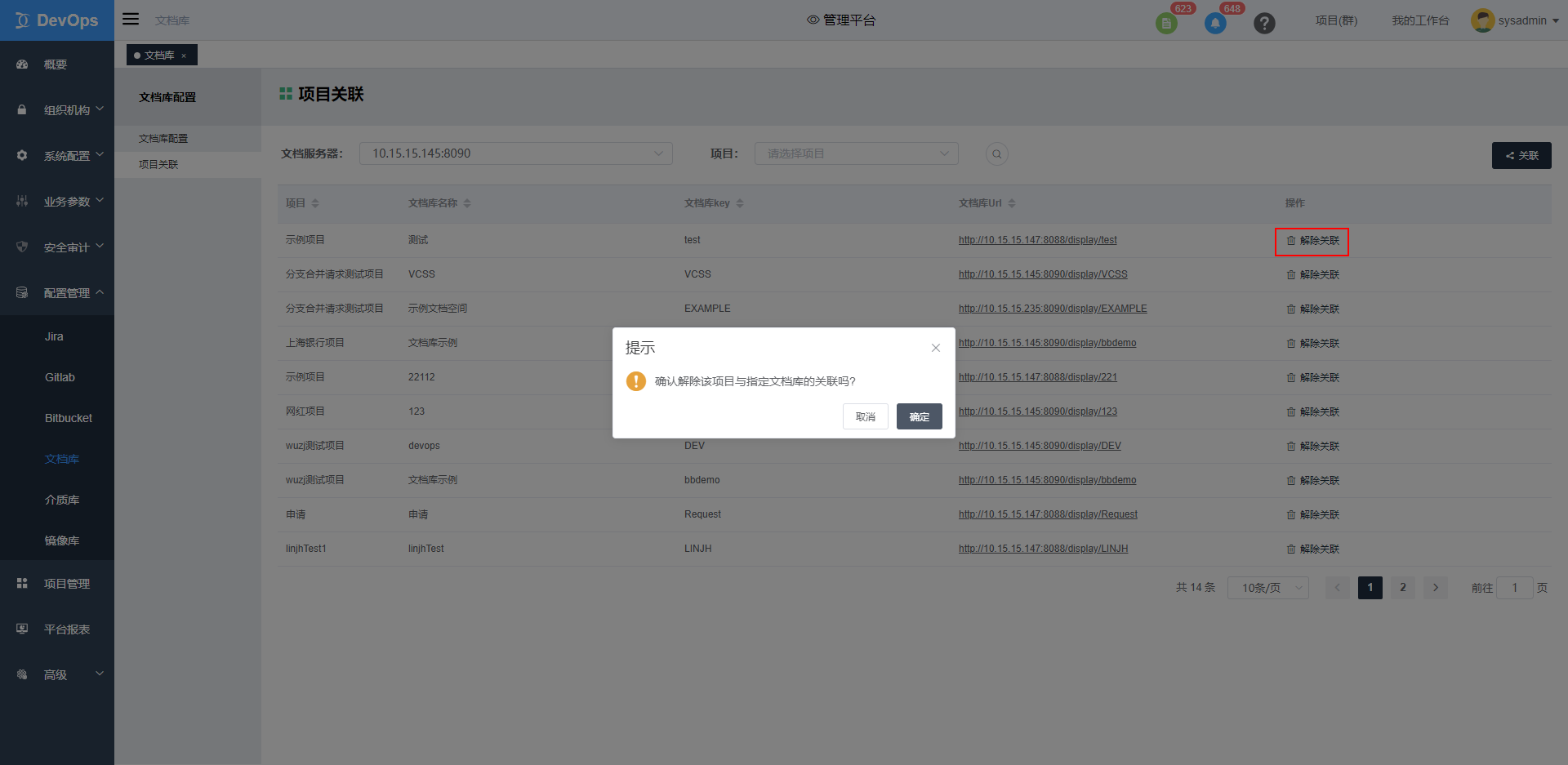Open the sysadmin user dropdown arrow
Viewport: 1568px width, 765px height.
tap(1556, 21)
